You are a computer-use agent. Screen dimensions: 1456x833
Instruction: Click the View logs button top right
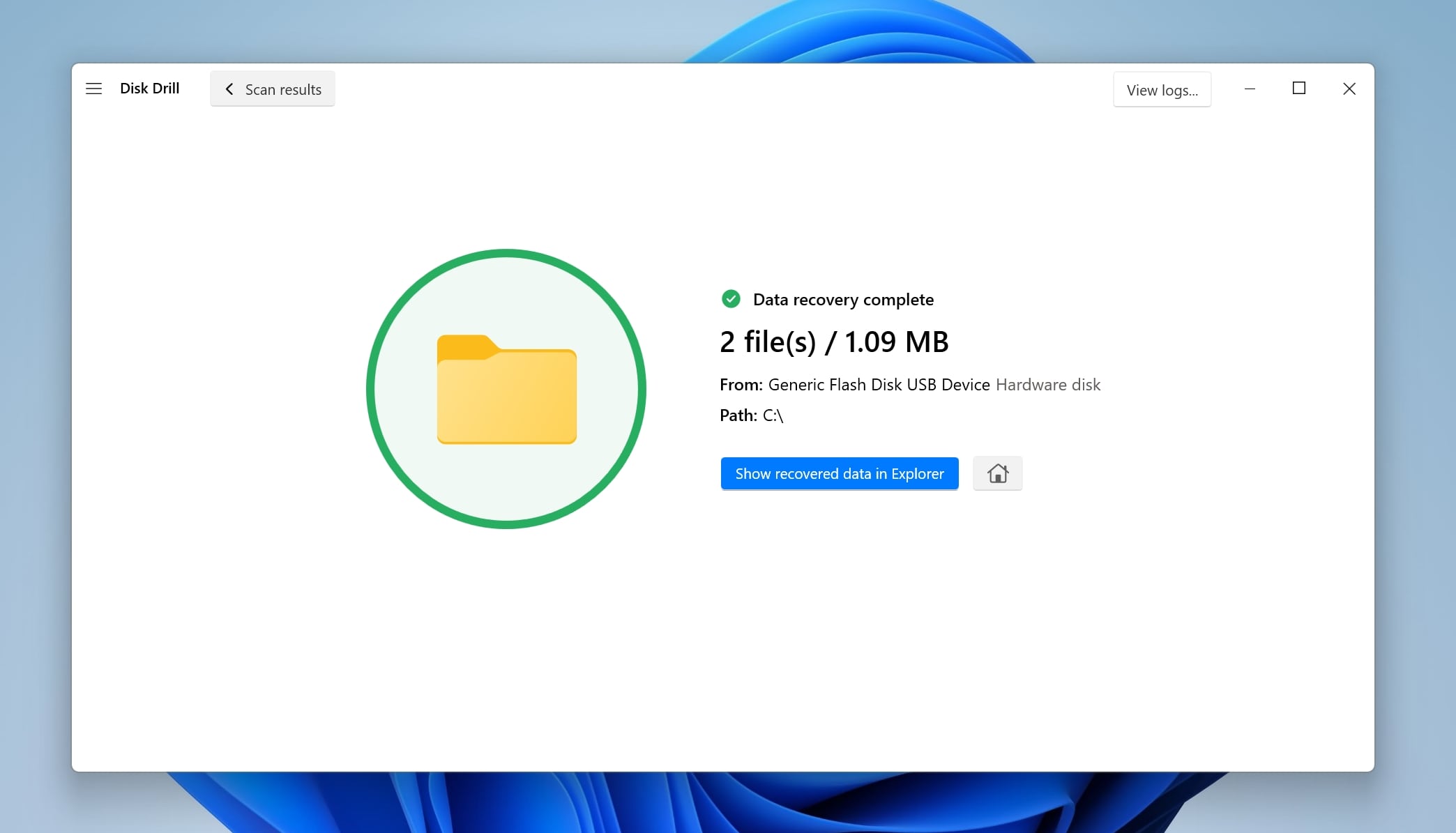click(1162, 89)
